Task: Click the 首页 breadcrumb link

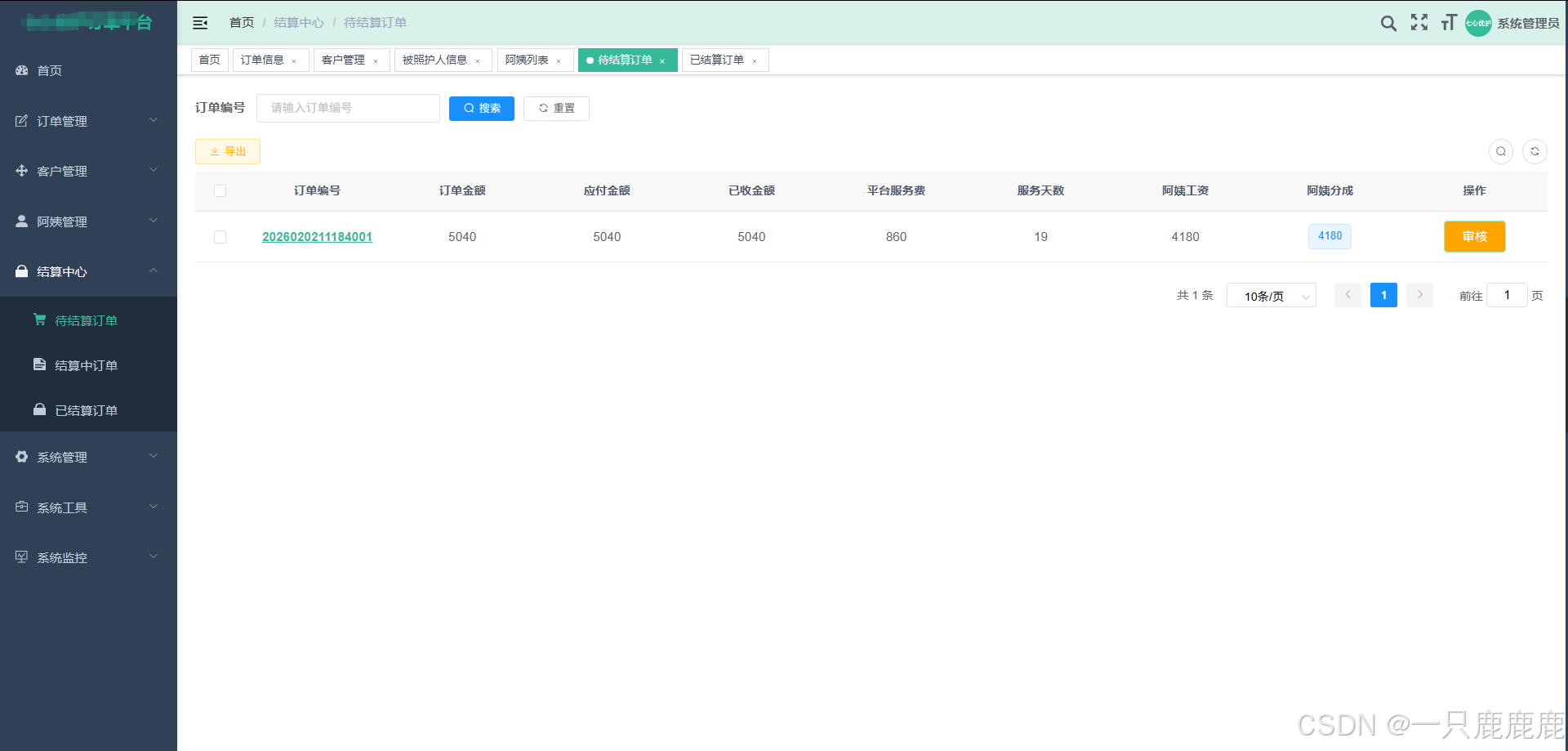Action: coord(242,23)
